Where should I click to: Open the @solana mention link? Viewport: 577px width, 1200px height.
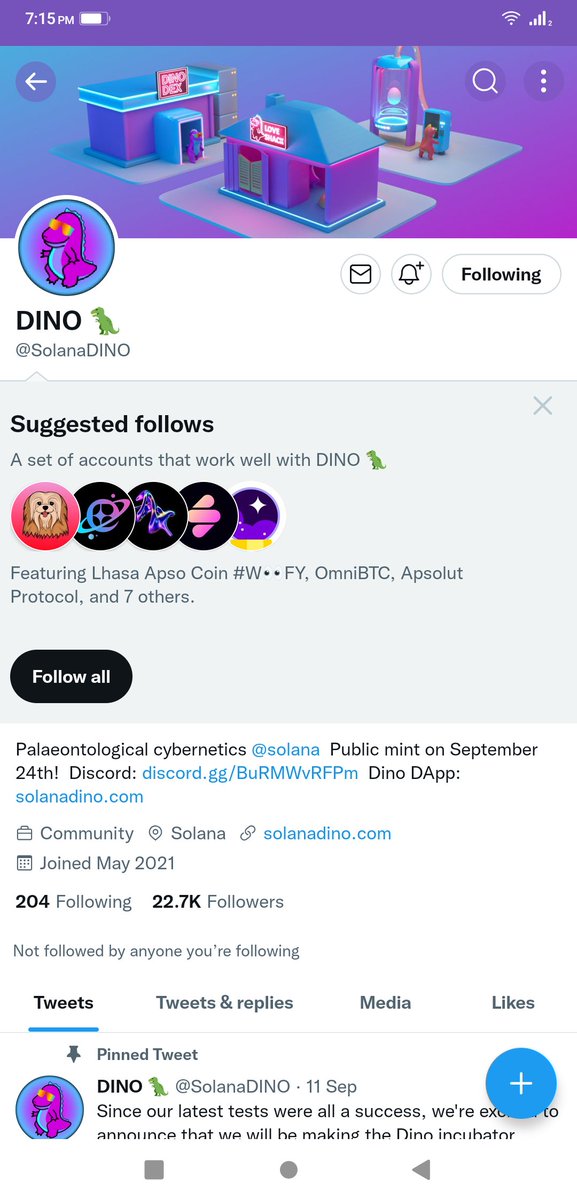286,749
